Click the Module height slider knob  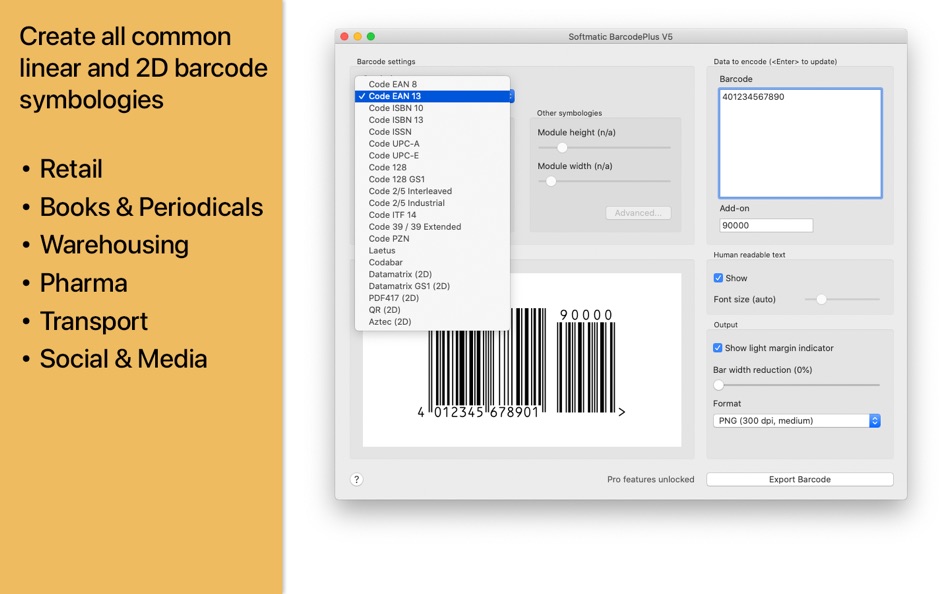[x=562, y=147]
